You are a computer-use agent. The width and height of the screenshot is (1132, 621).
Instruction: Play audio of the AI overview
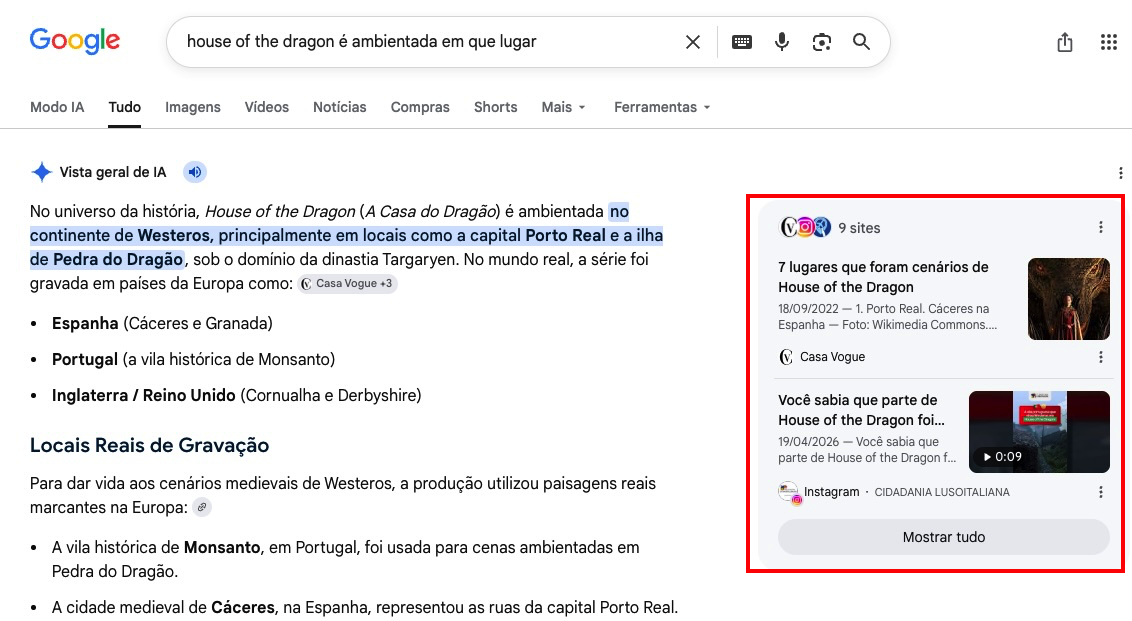(x=194, y=172)
